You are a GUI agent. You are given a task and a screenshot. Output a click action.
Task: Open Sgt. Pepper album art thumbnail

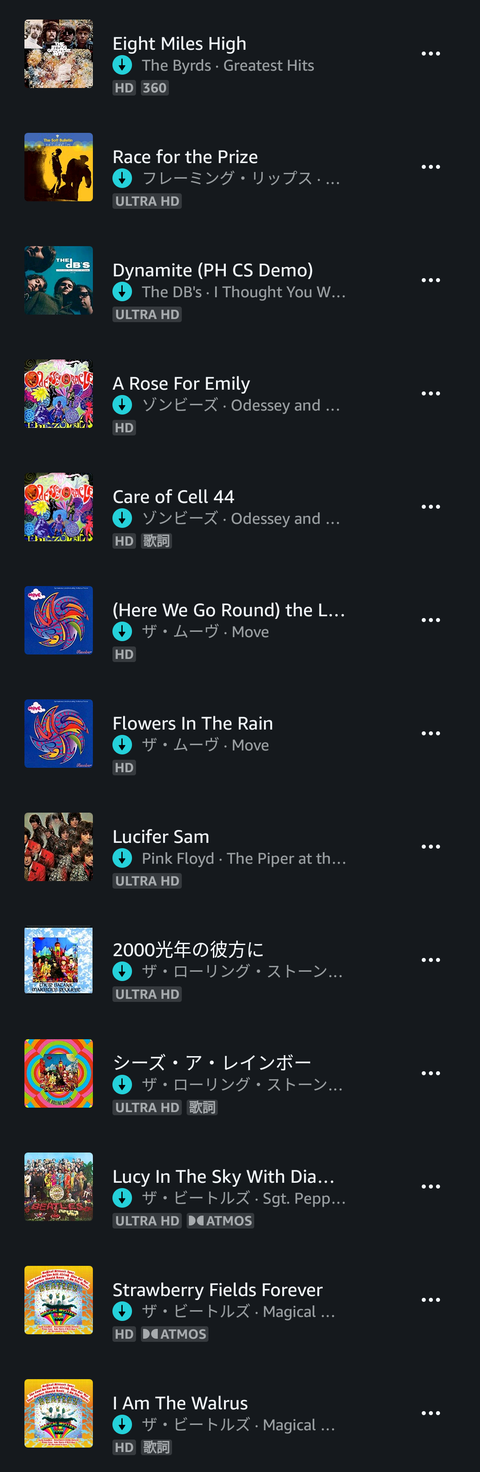pos(59,1187)
